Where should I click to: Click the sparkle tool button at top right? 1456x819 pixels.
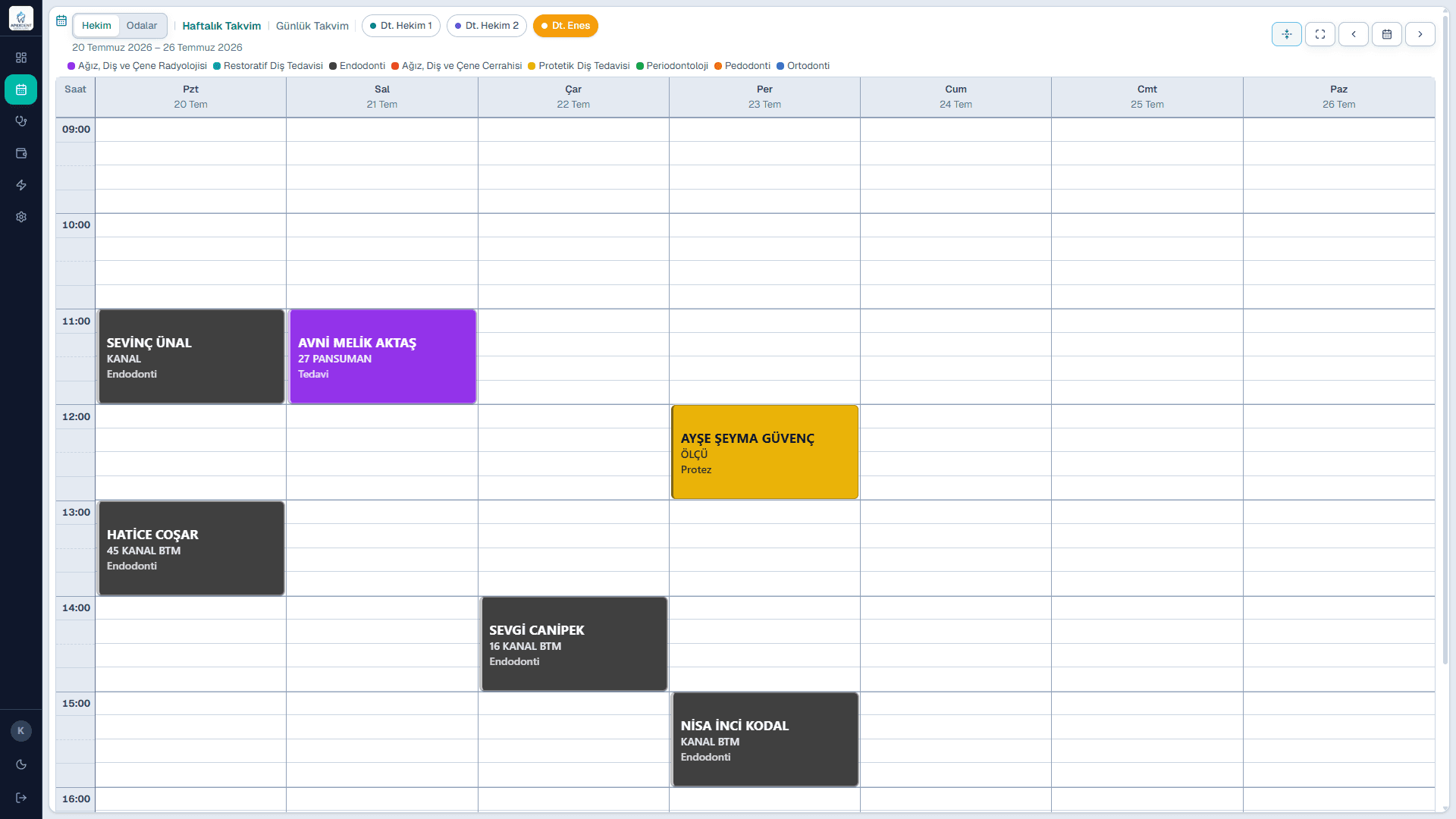1287,34
